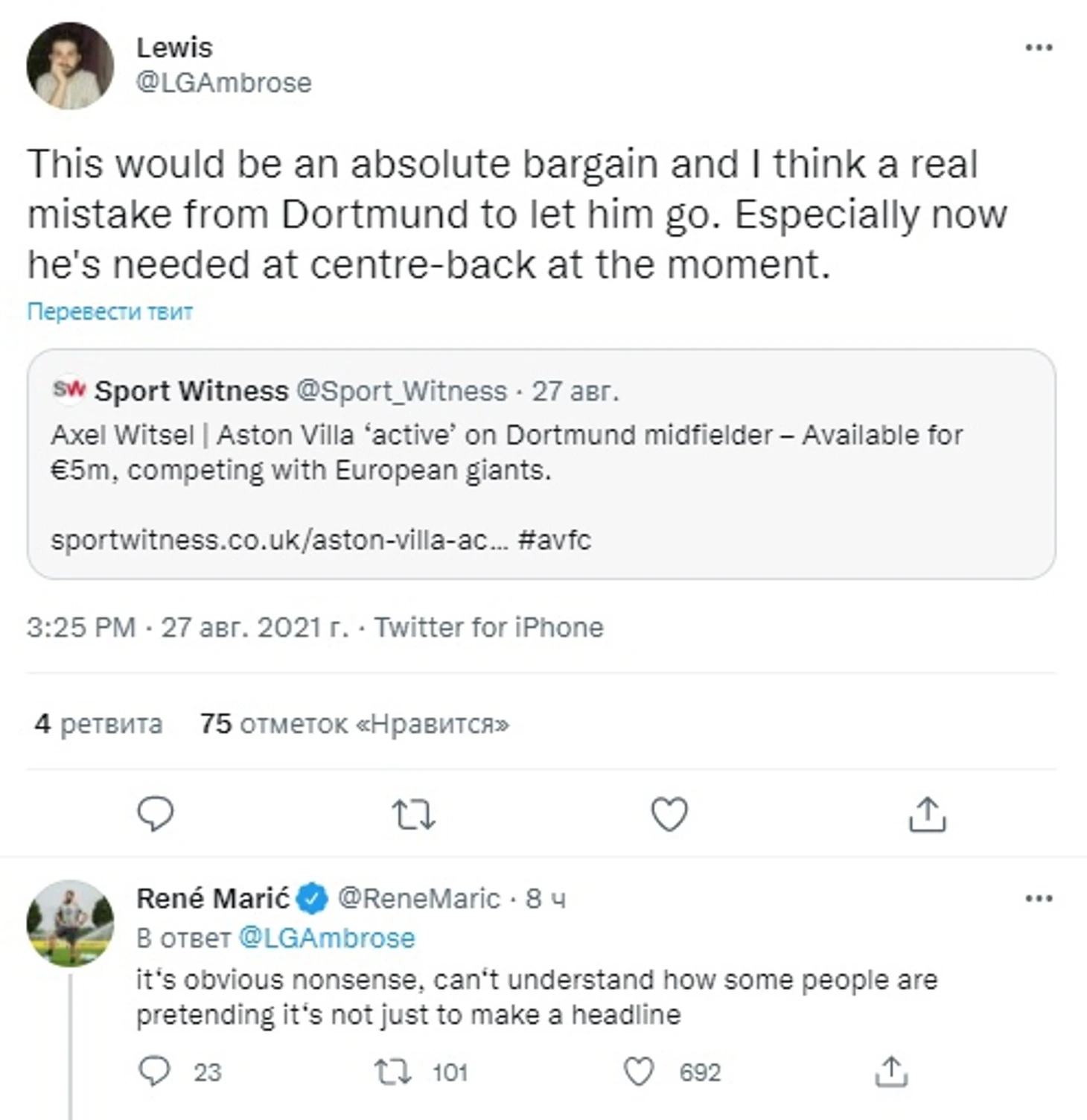The image size is (1087, 1120).
Task: View the 75 likes list
Action: click(x=354, y=724)
